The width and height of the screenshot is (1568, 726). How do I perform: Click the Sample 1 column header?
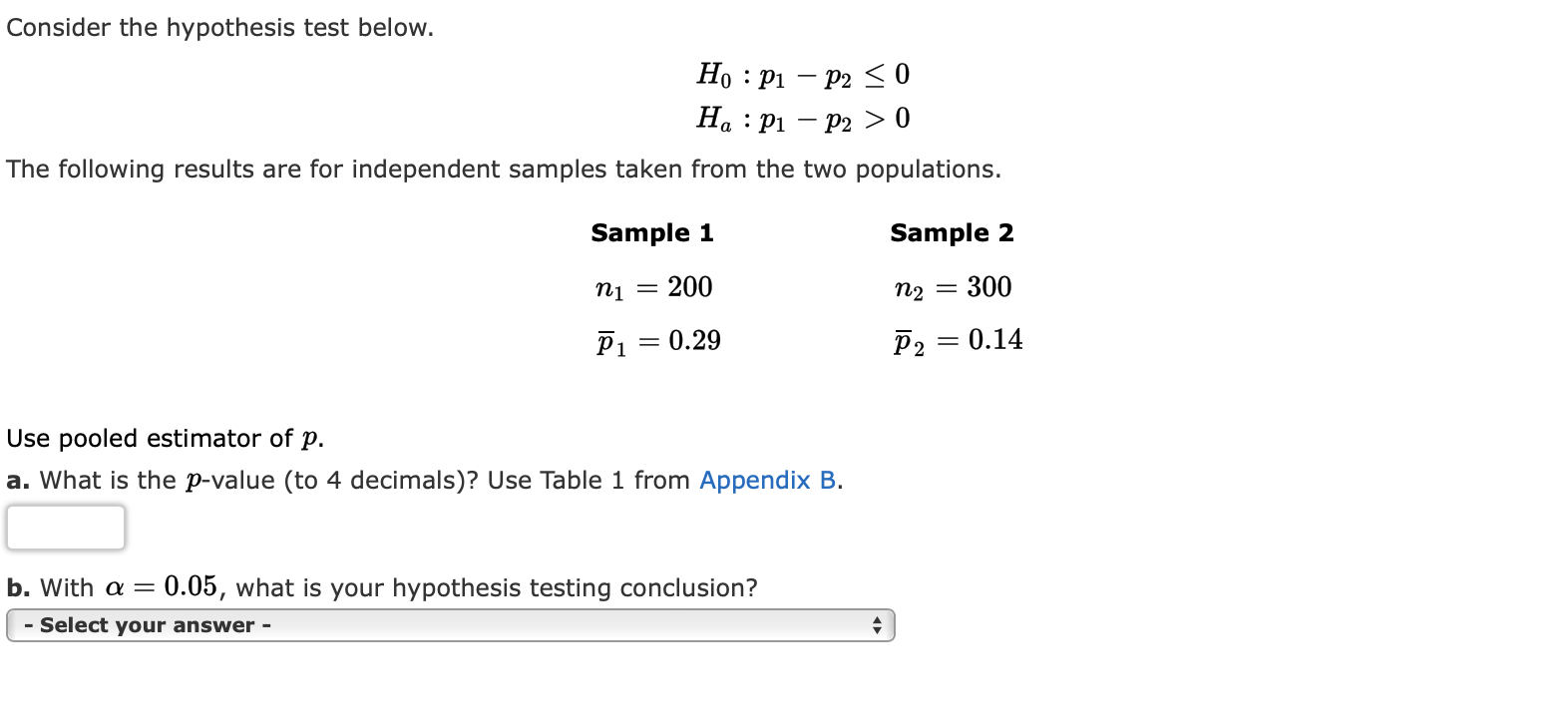tap(651, 232)
